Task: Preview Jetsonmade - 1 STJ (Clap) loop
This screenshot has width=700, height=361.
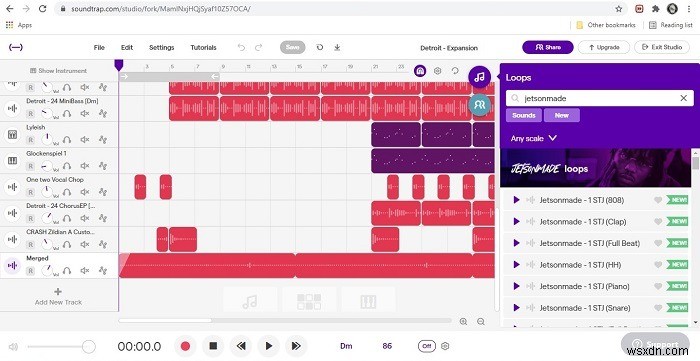Action: [x=517, y=221]
